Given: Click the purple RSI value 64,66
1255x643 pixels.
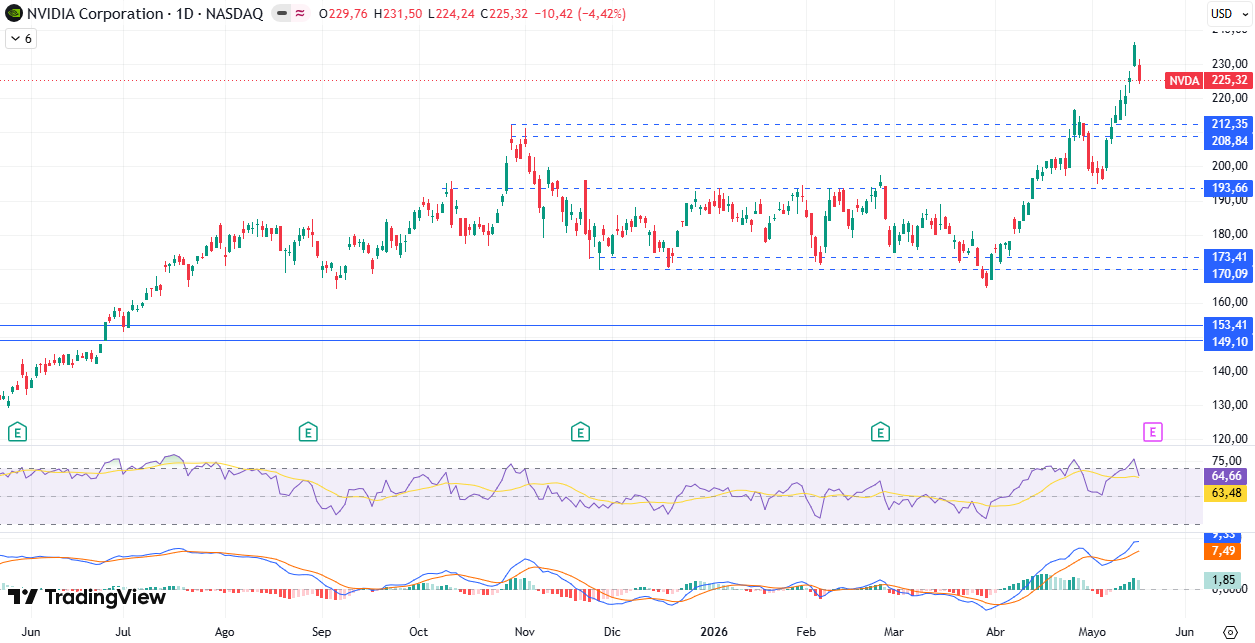Looking at the screenshot, I should click(1226, 476).
